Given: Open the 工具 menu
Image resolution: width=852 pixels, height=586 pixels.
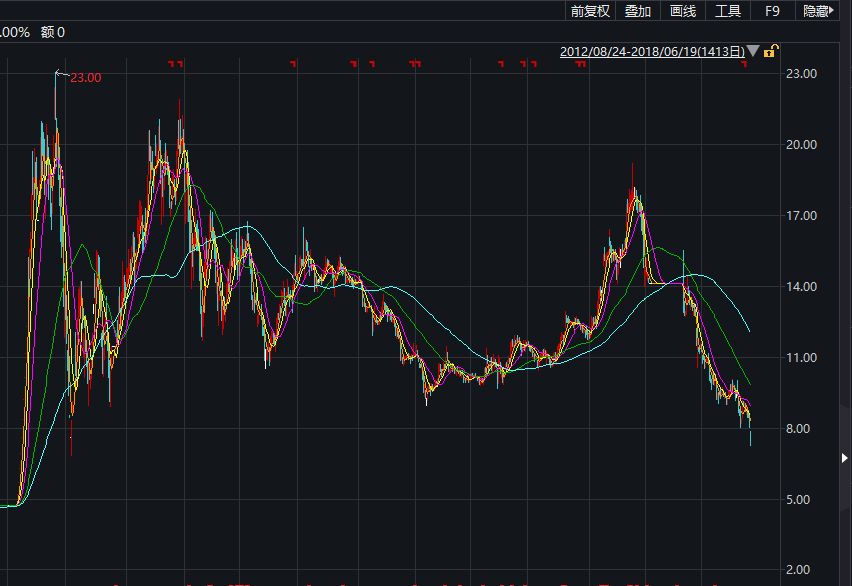Looking at the screenshot, I should tap(728, 11).
